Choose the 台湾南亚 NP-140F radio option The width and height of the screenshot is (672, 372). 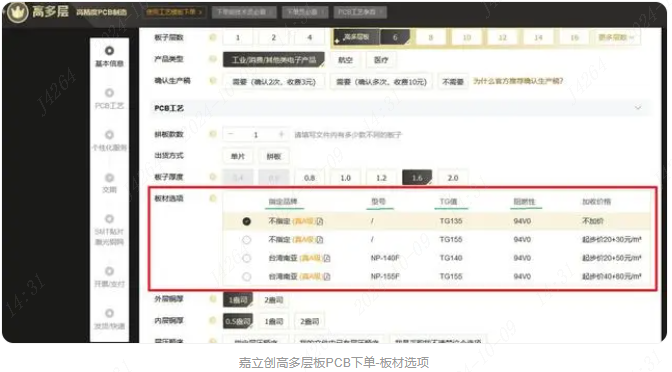tap(246, 258)
